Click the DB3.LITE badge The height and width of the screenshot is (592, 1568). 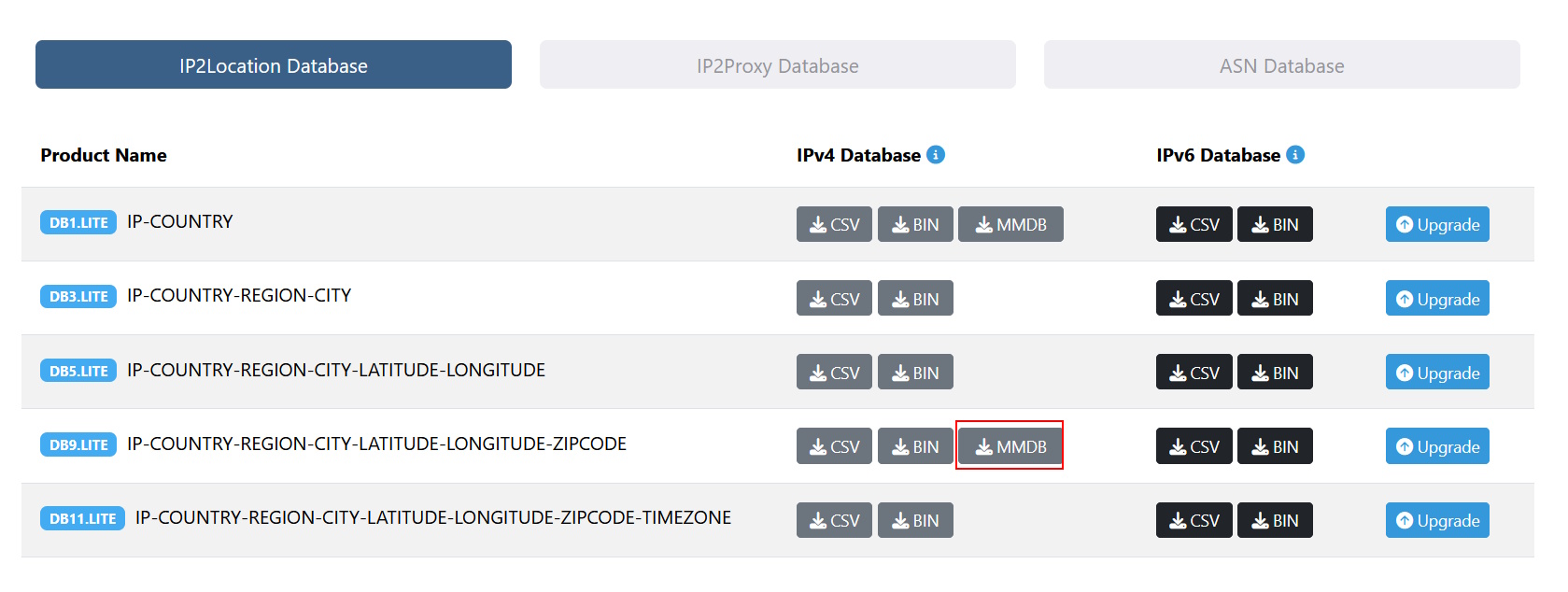point(78,296)
